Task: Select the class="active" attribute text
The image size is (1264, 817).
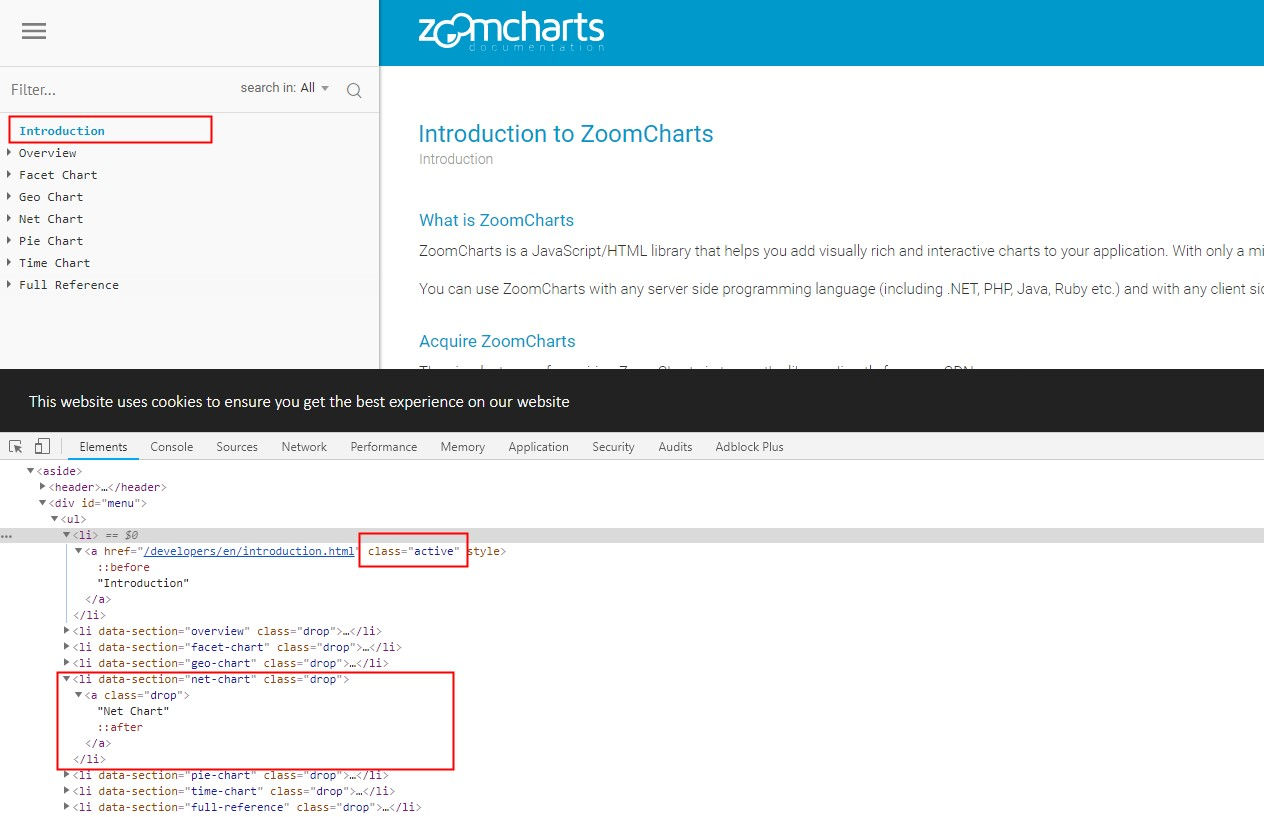Action: tap(414, 551)
